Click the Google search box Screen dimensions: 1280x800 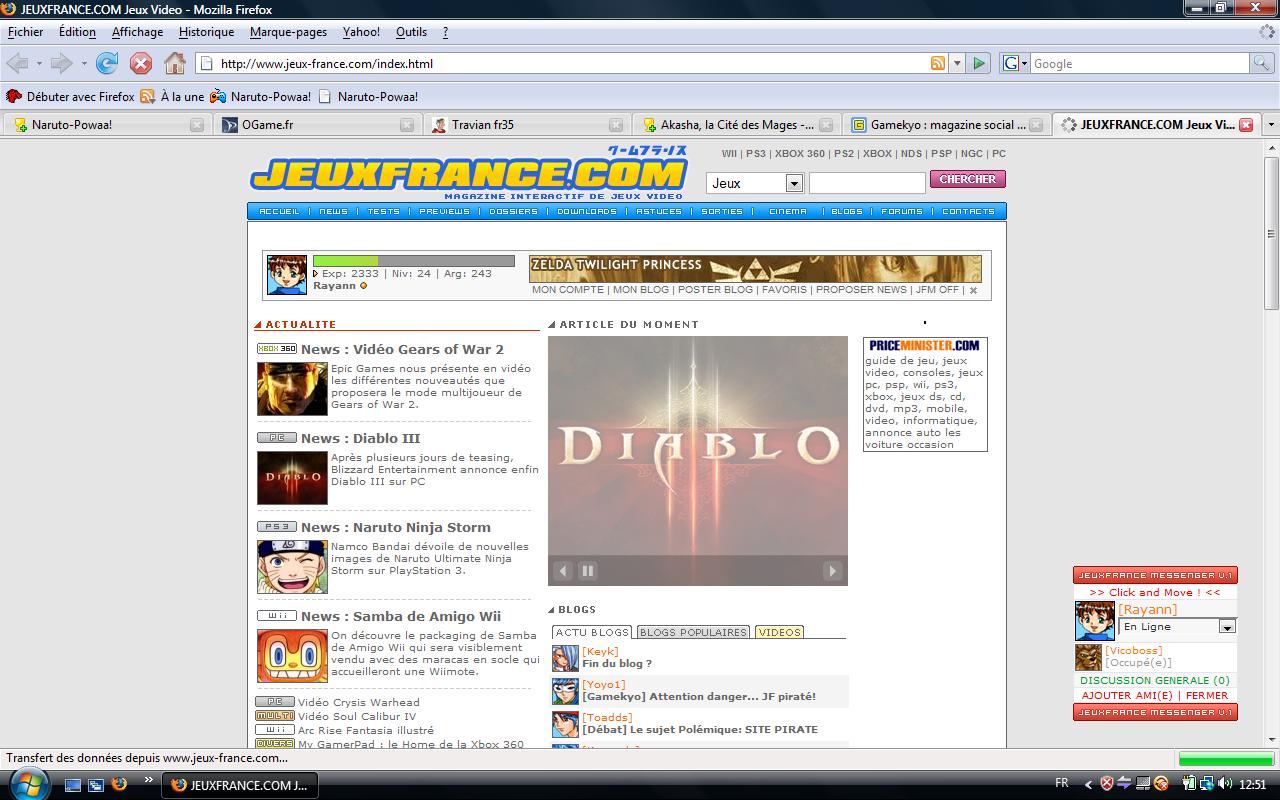1140,63
